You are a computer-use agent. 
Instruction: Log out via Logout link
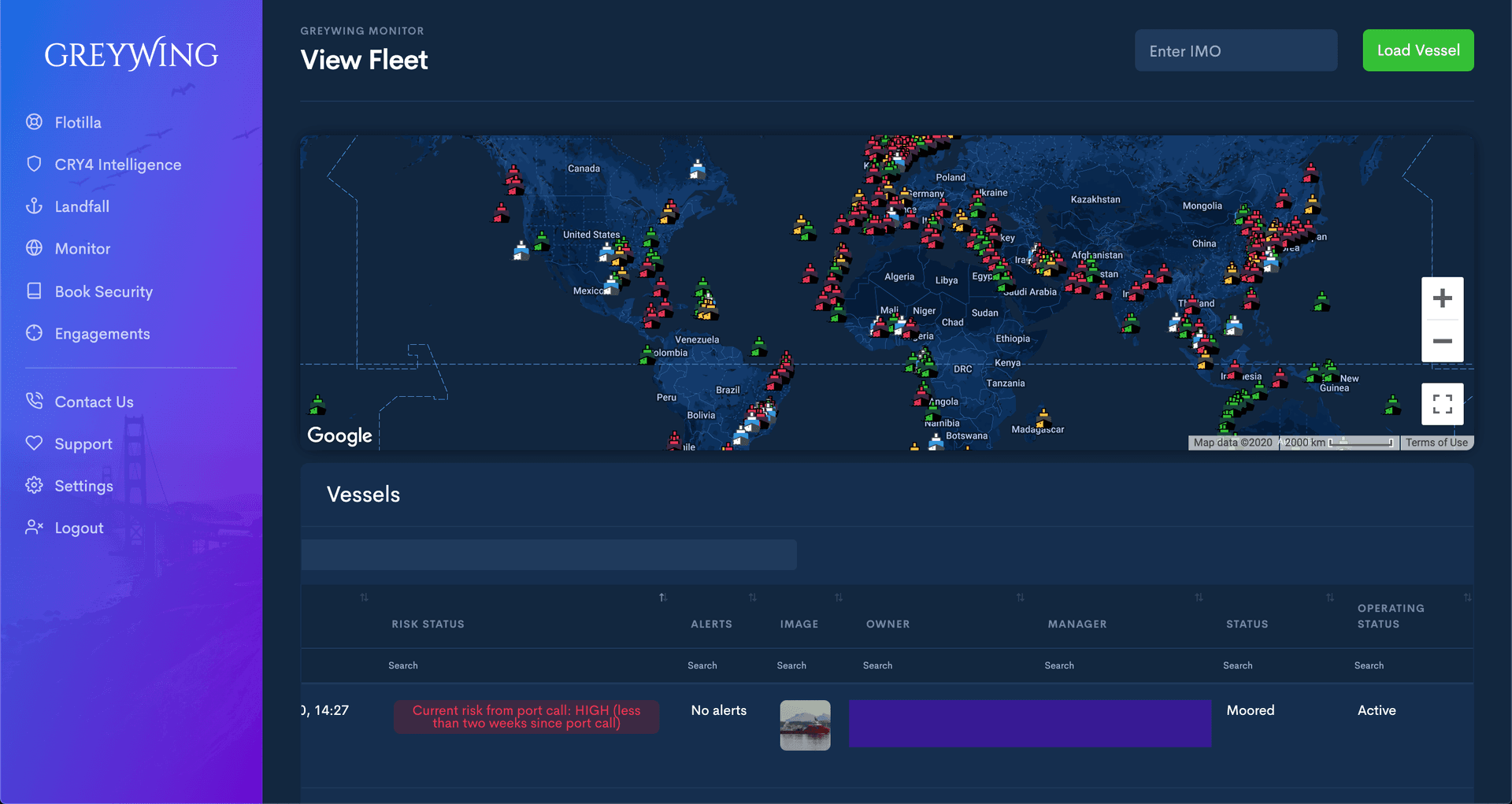point(80,528)
